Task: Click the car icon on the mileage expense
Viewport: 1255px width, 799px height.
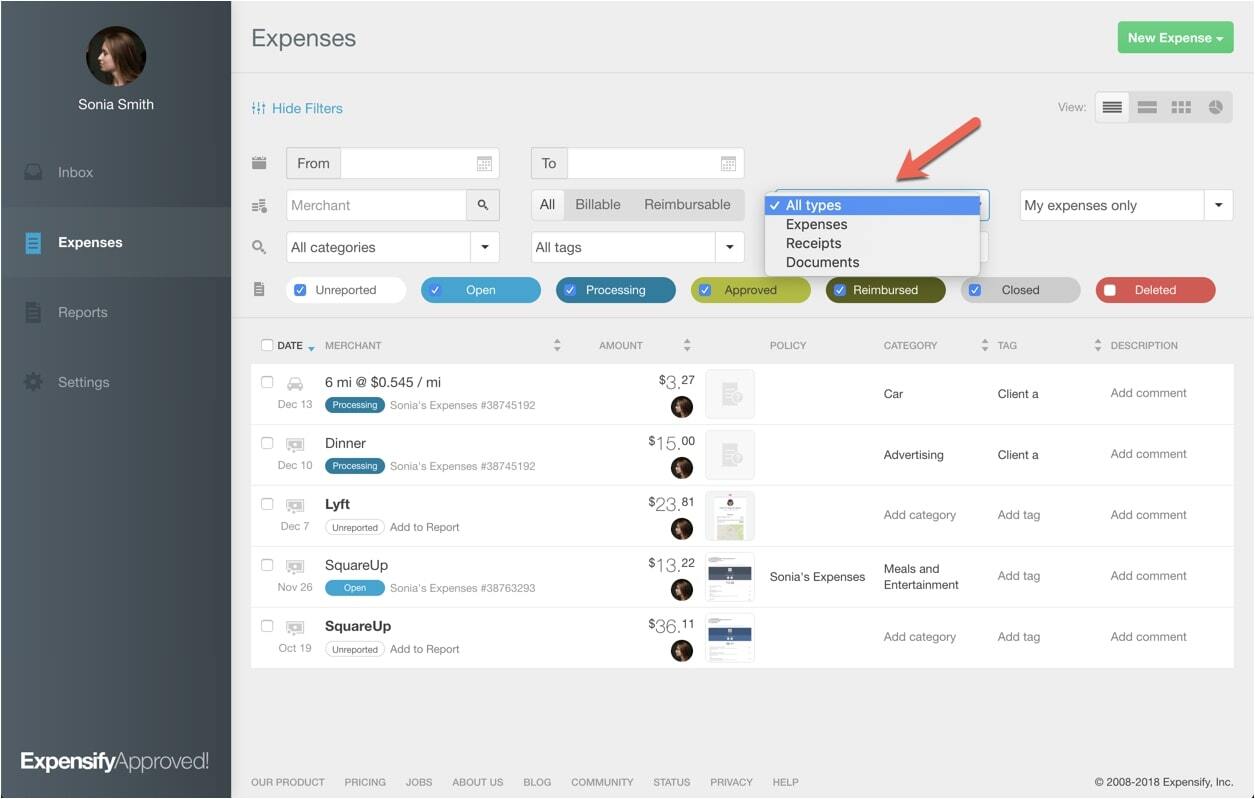Action: pyautogui.click(x=293, y=382)
